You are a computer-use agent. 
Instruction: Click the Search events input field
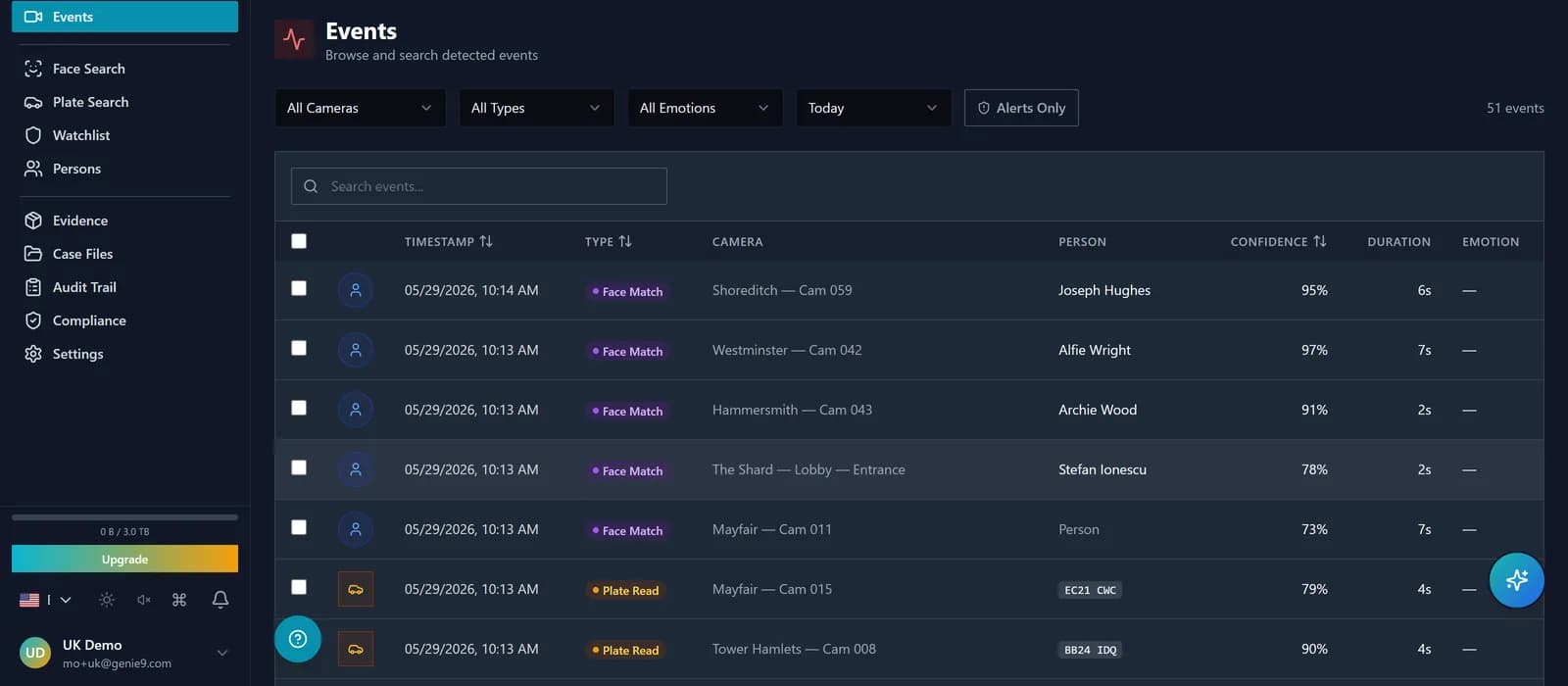[479, 186]
